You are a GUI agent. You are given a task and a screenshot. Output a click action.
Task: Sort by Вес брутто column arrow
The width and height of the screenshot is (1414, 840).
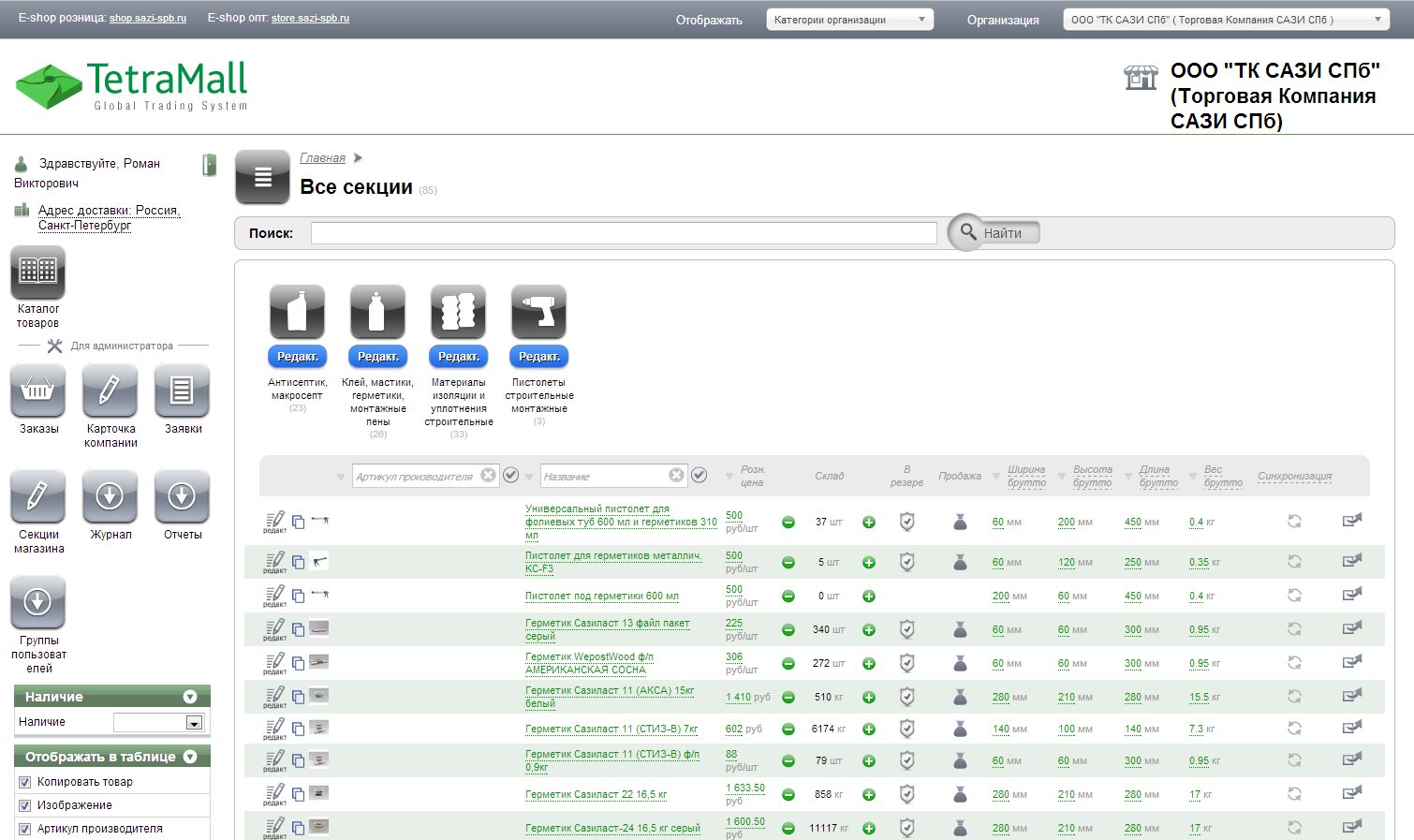(x=1192, y=477)
